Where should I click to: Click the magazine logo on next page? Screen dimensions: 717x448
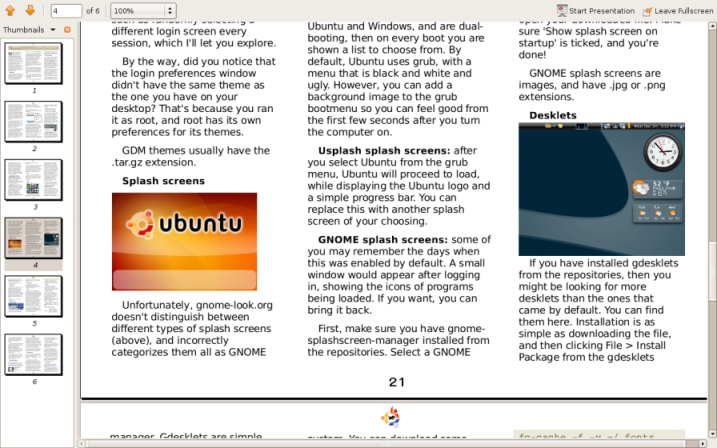[391, 416]
